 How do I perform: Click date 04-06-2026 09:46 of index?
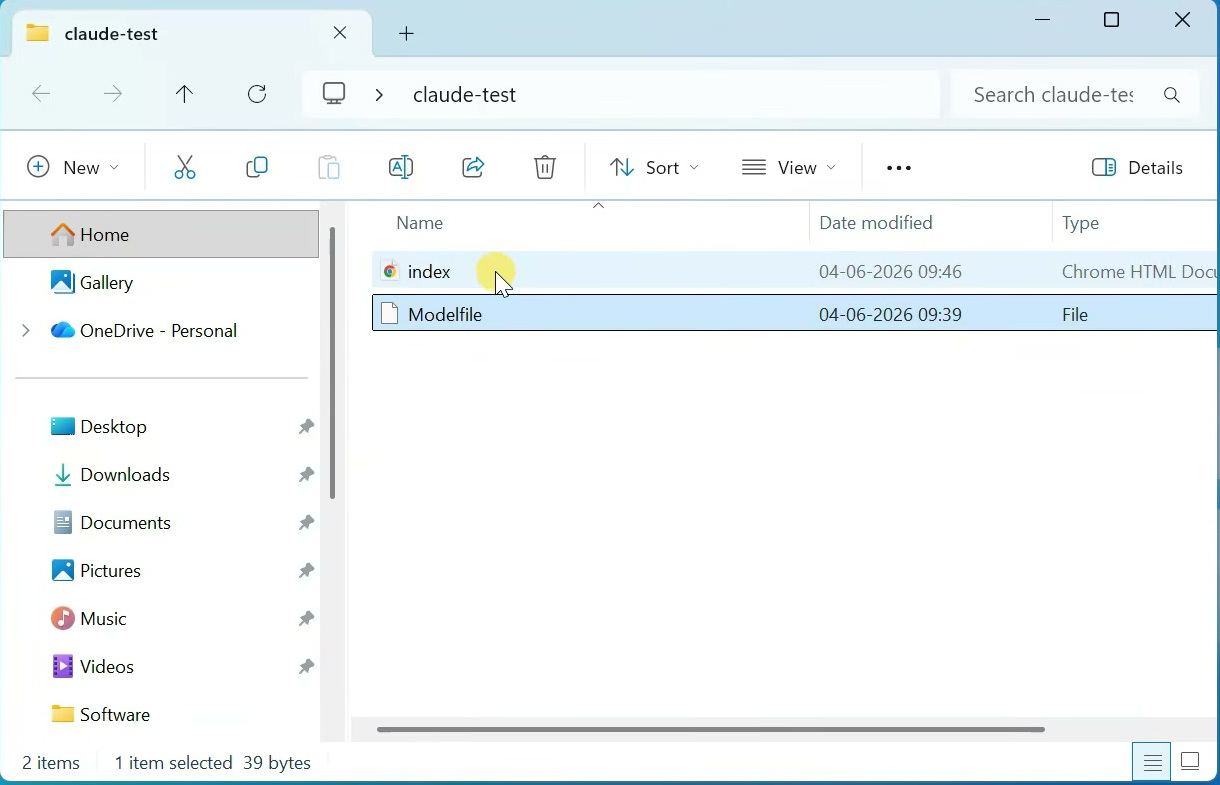(890, 272)
